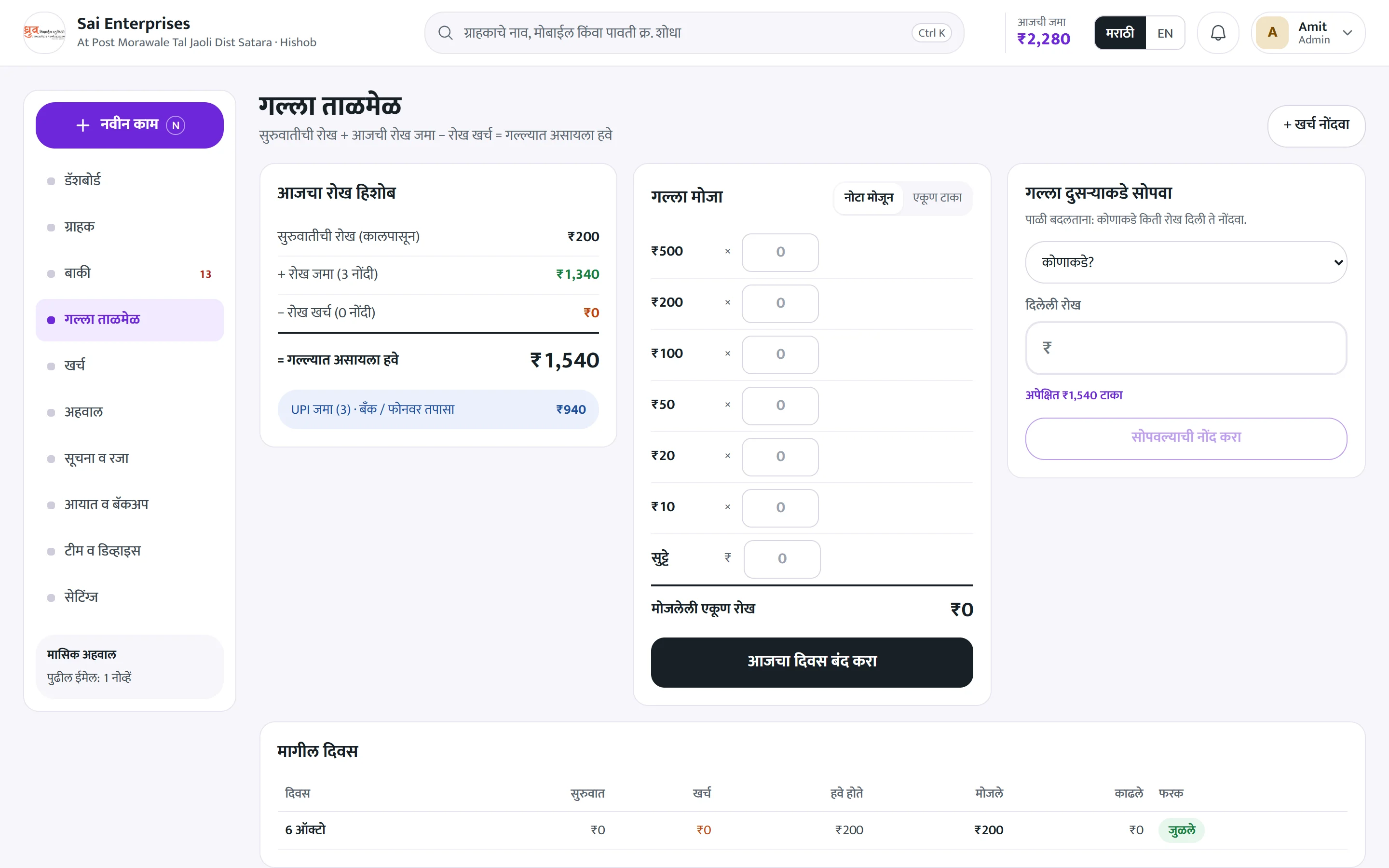Open सेटिंग्ज in the sidebar
Screen dimensions: 1389x868
pyautogui.click(x=130, y=597)
